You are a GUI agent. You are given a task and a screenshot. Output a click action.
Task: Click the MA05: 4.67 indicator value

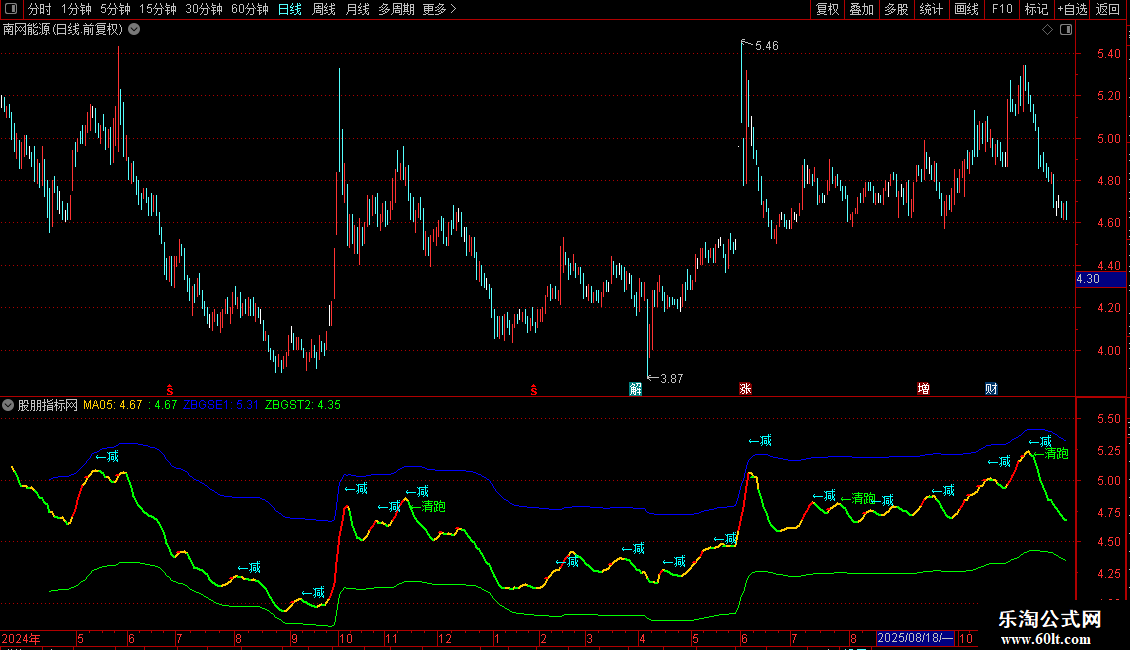pos(112,405)
